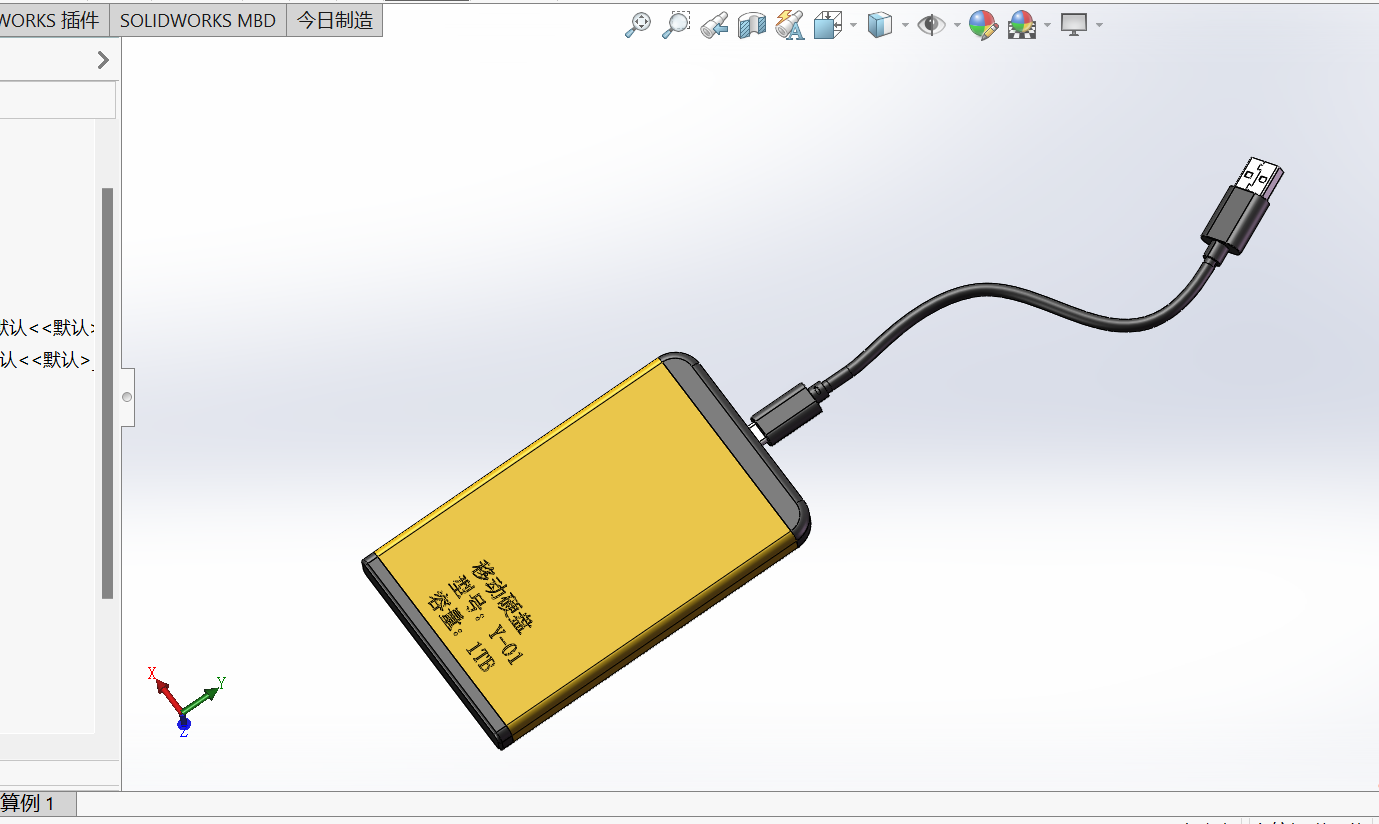Click the Apply Scene icon
Viewport: 1379px width, 824px height.
[1021, 25]
